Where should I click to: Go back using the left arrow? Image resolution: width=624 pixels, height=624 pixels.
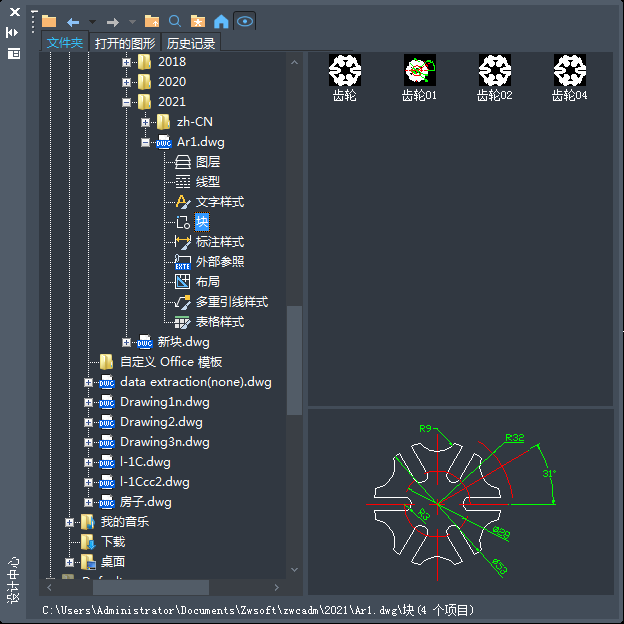(73, 21)
